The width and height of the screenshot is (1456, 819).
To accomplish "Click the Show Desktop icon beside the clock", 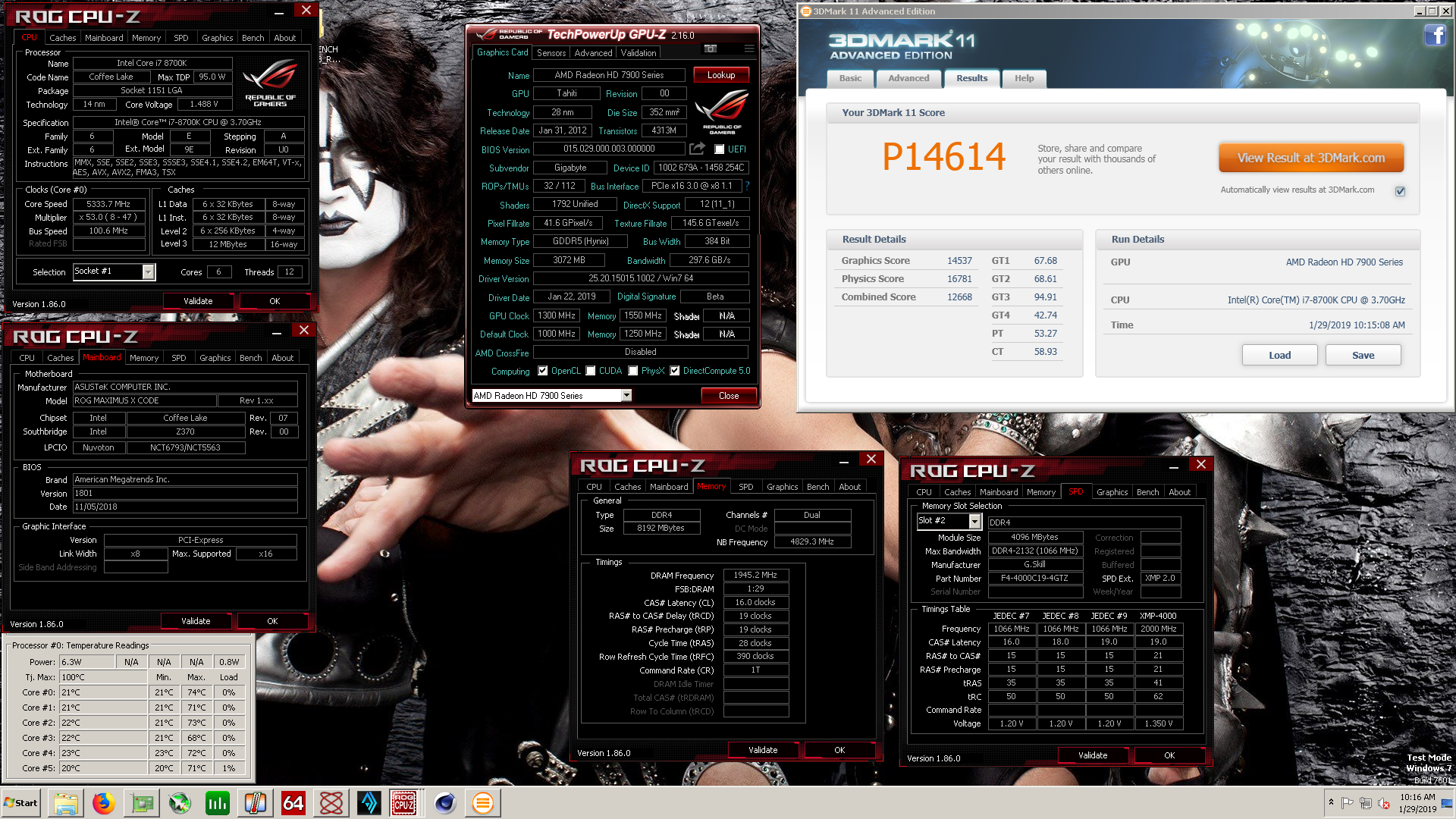I will (x=1448, y=803).
